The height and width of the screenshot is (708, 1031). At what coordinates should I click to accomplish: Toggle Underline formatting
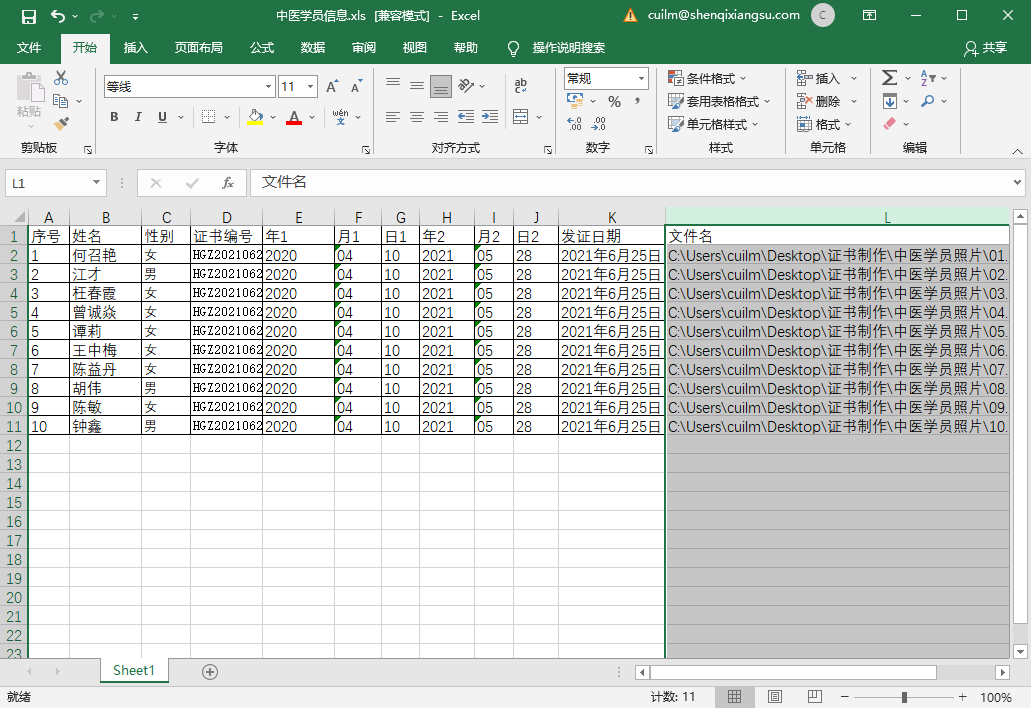click(162, 117)
